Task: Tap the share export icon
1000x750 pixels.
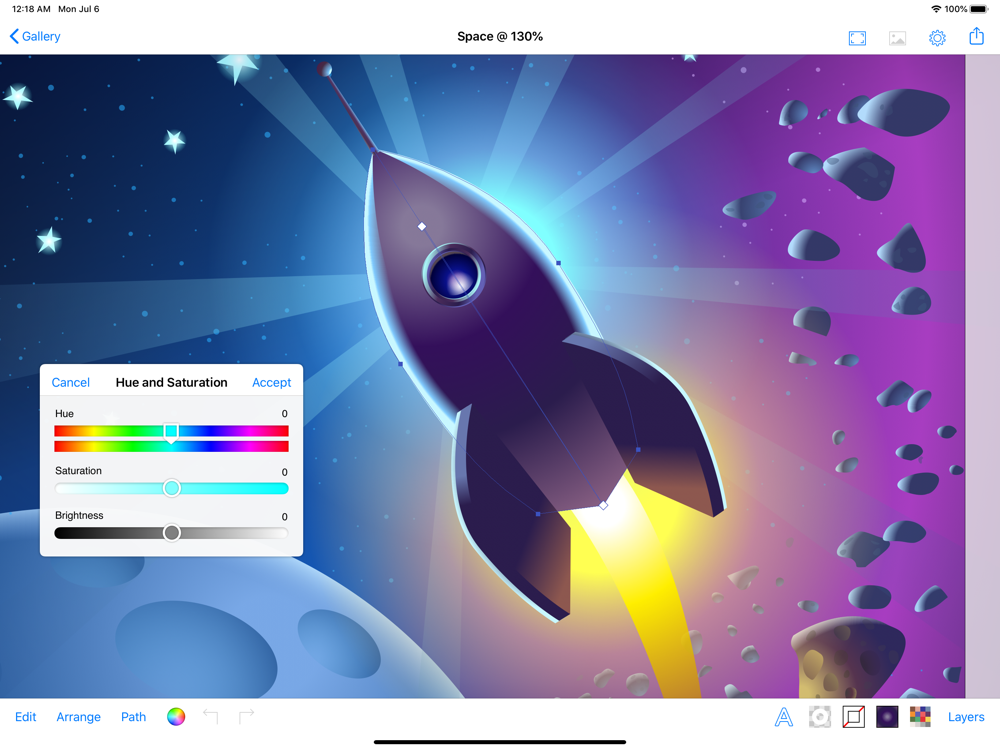Action: [x=976, y=36]
